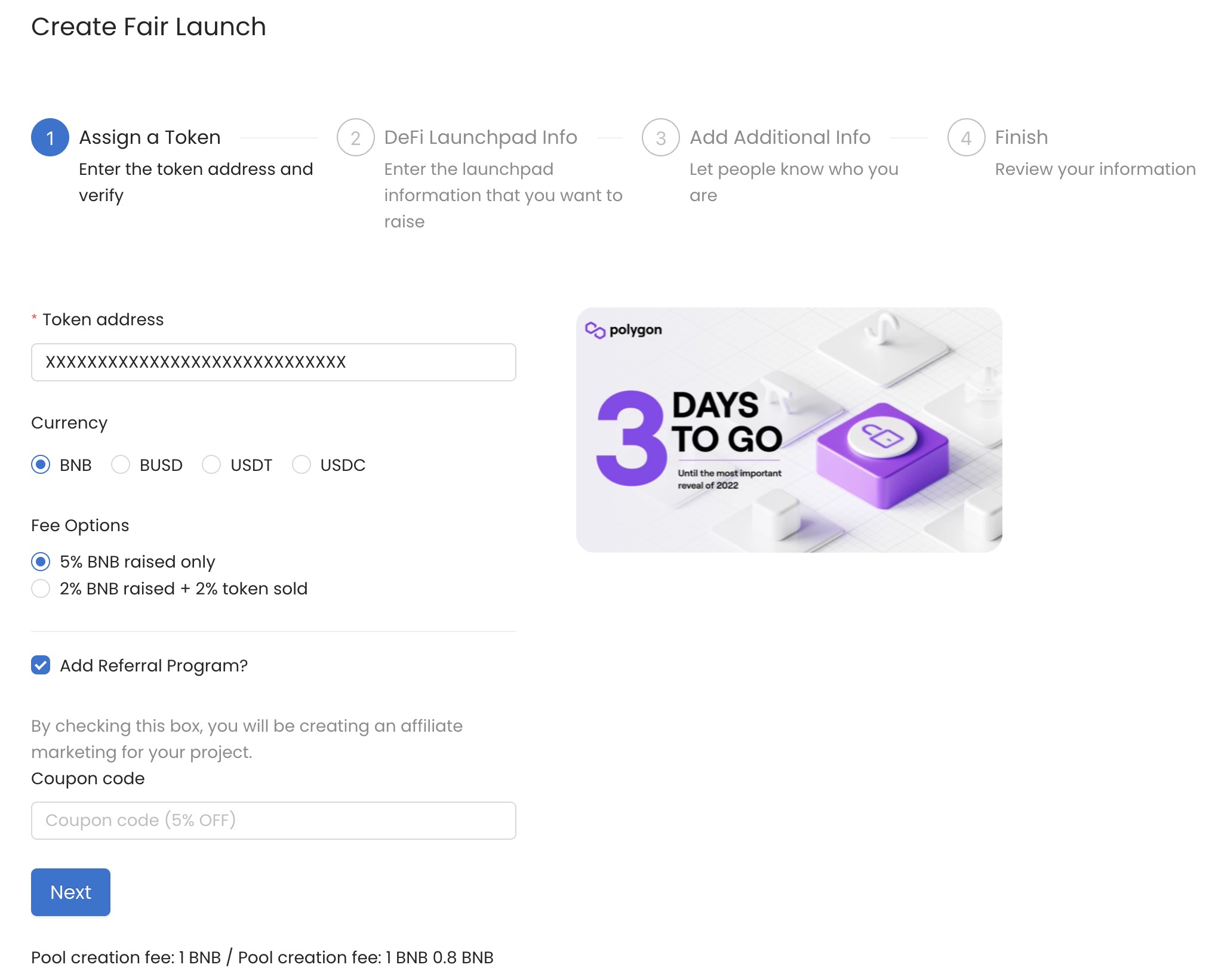The height and width of the screenshot is (980, 1206).
Task: Click the step 2 circle icon
Action: [x=355, y=137]
